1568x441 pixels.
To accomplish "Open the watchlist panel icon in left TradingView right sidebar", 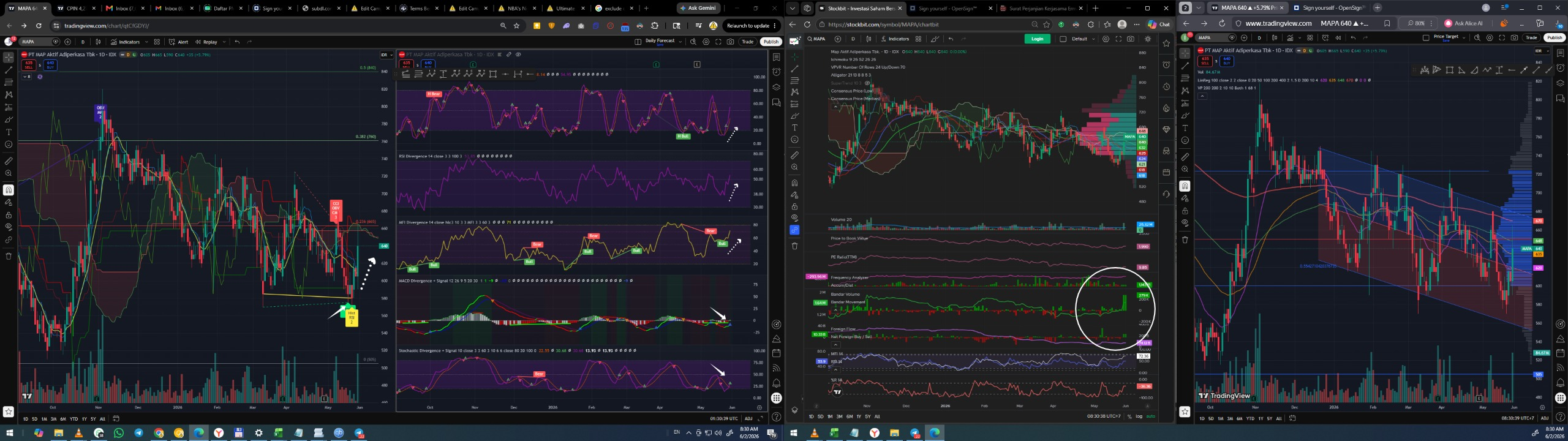I will click(776, 57).
